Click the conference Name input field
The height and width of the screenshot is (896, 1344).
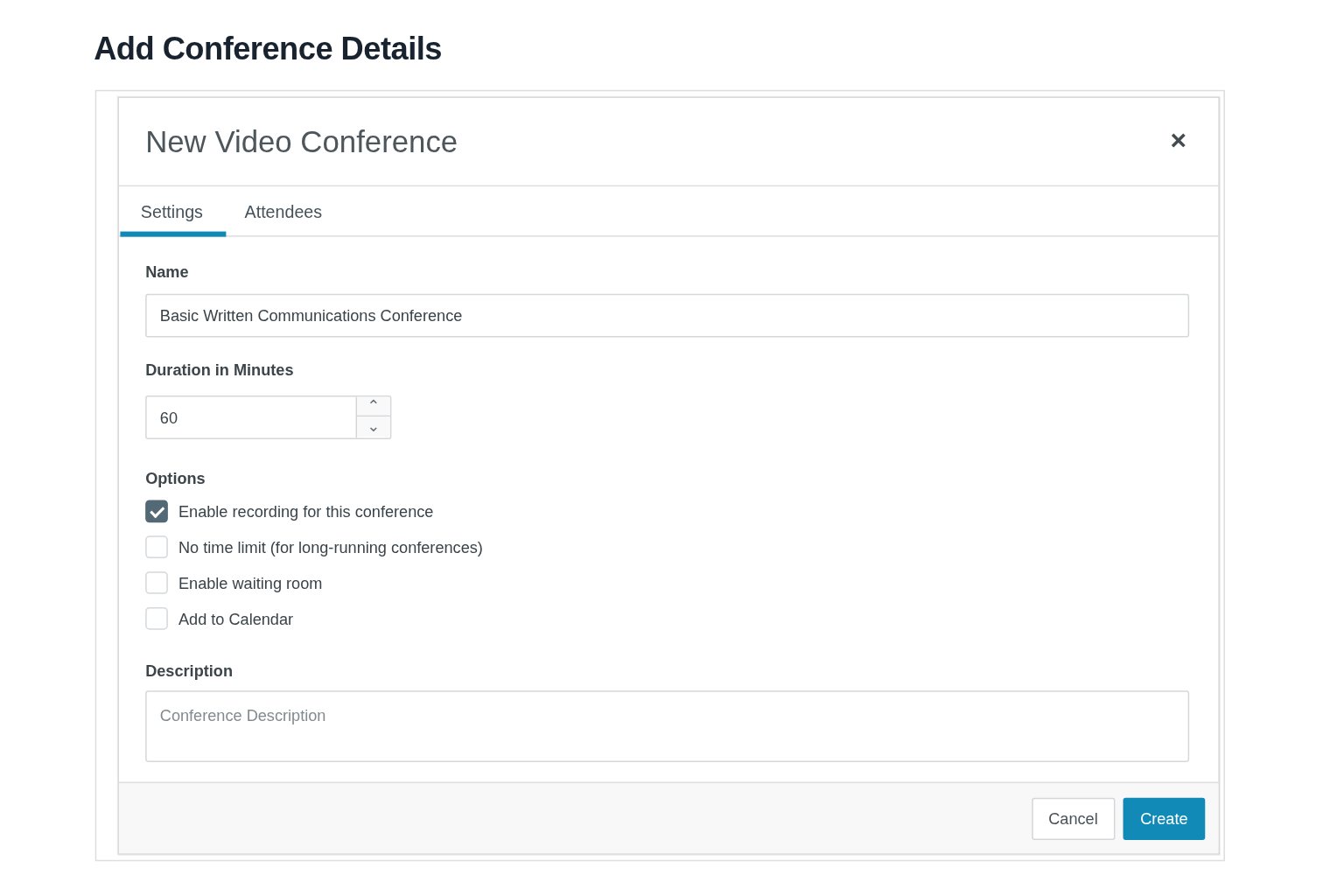[667, 316]
